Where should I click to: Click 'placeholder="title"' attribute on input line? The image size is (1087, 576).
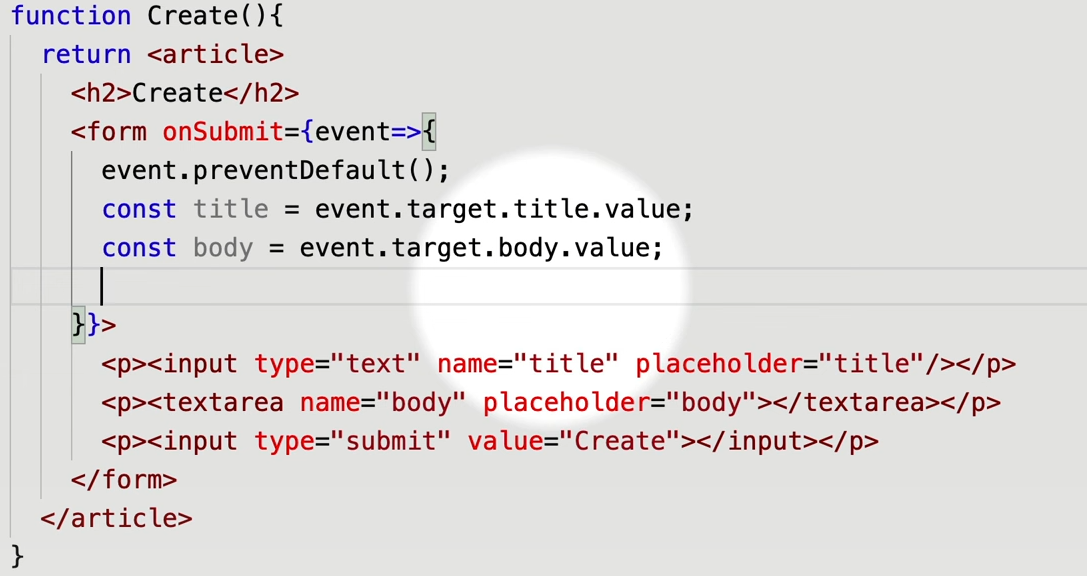pyautogui.click(x=779, y=364)
